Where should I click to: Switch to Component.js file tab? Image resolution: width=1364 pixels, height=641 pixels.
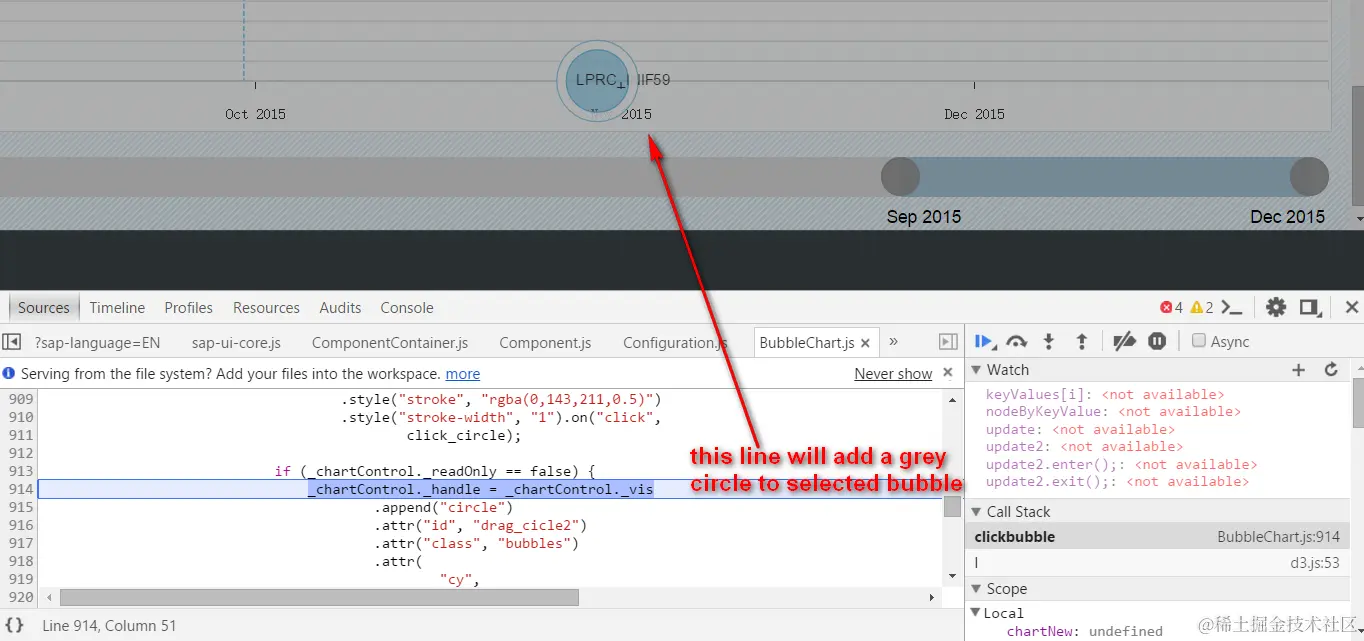(x=545, y=342)
